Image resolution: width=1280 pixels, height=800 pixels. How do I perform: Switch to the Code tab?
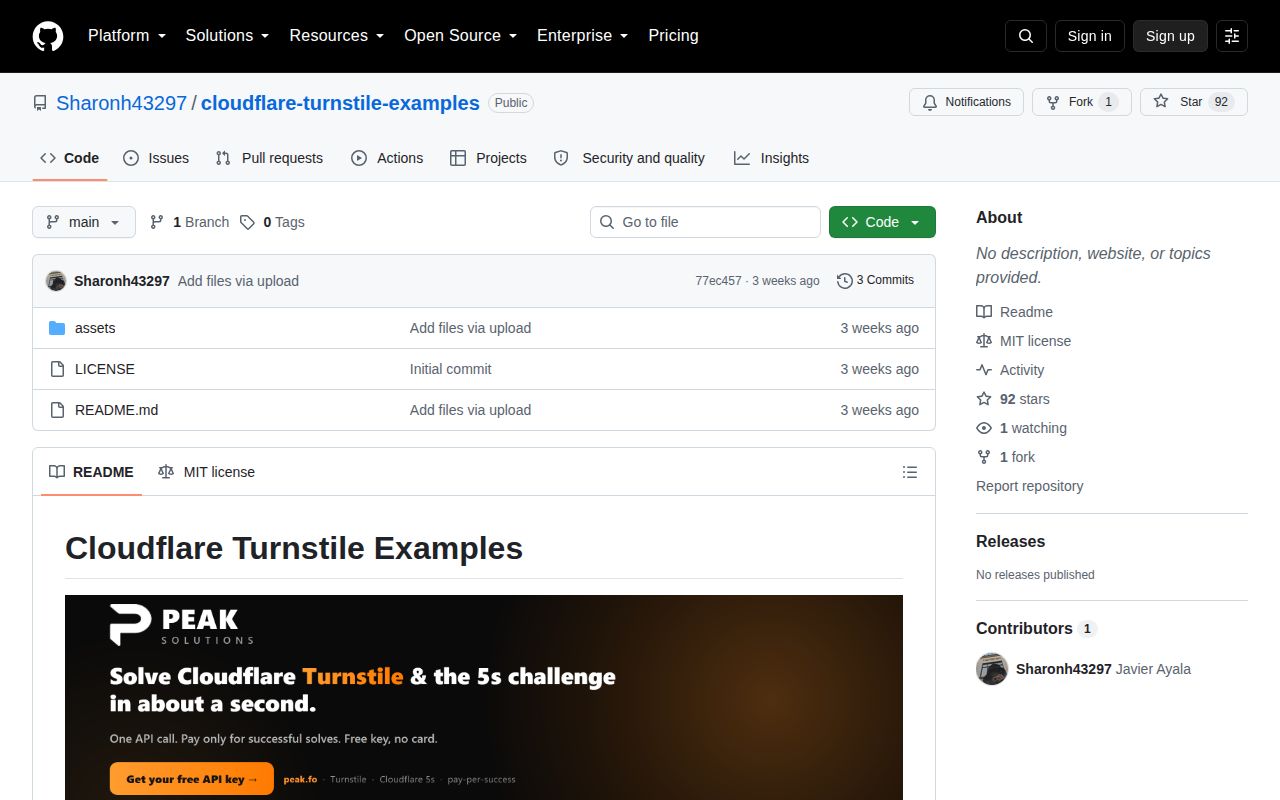(x=70, y=158)
